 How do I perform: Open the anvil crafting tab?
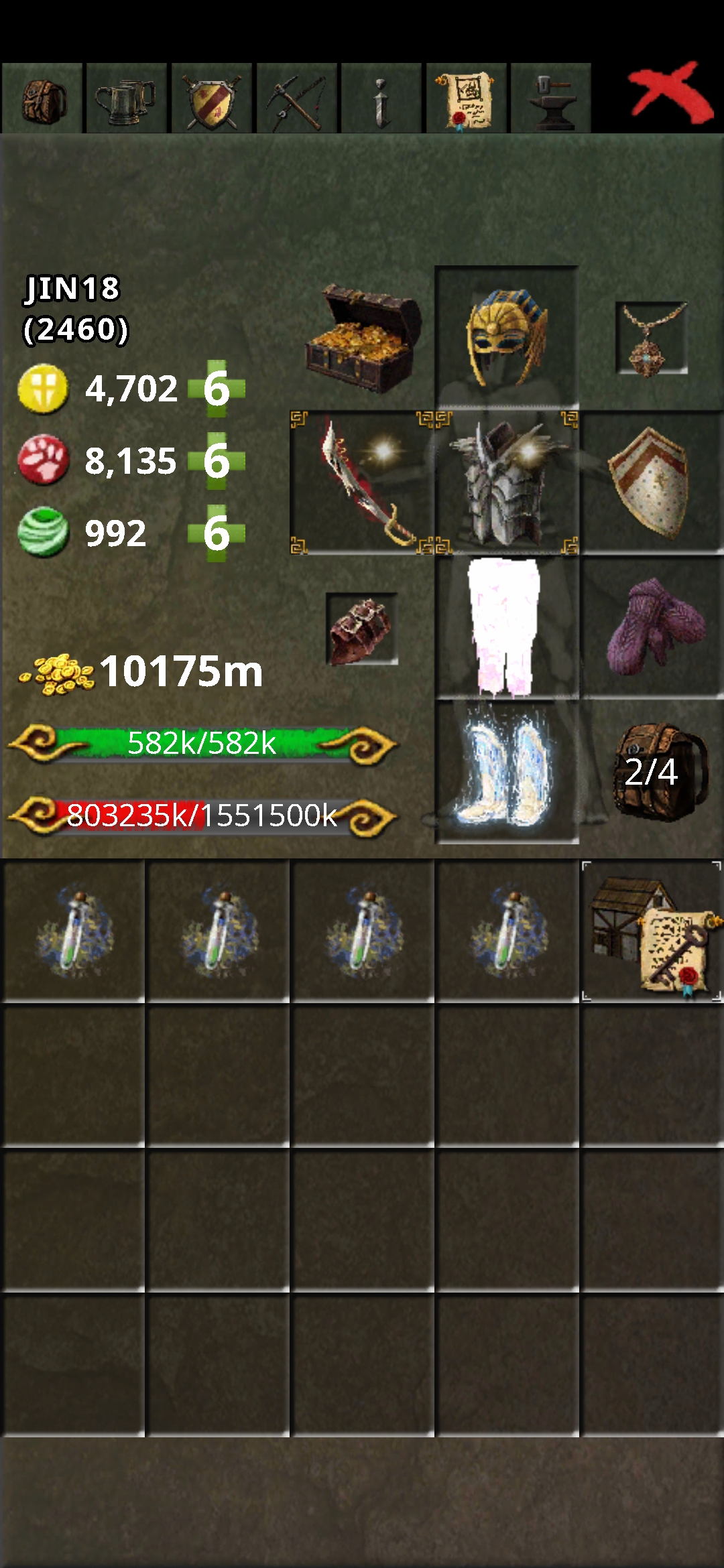point(551,99)
